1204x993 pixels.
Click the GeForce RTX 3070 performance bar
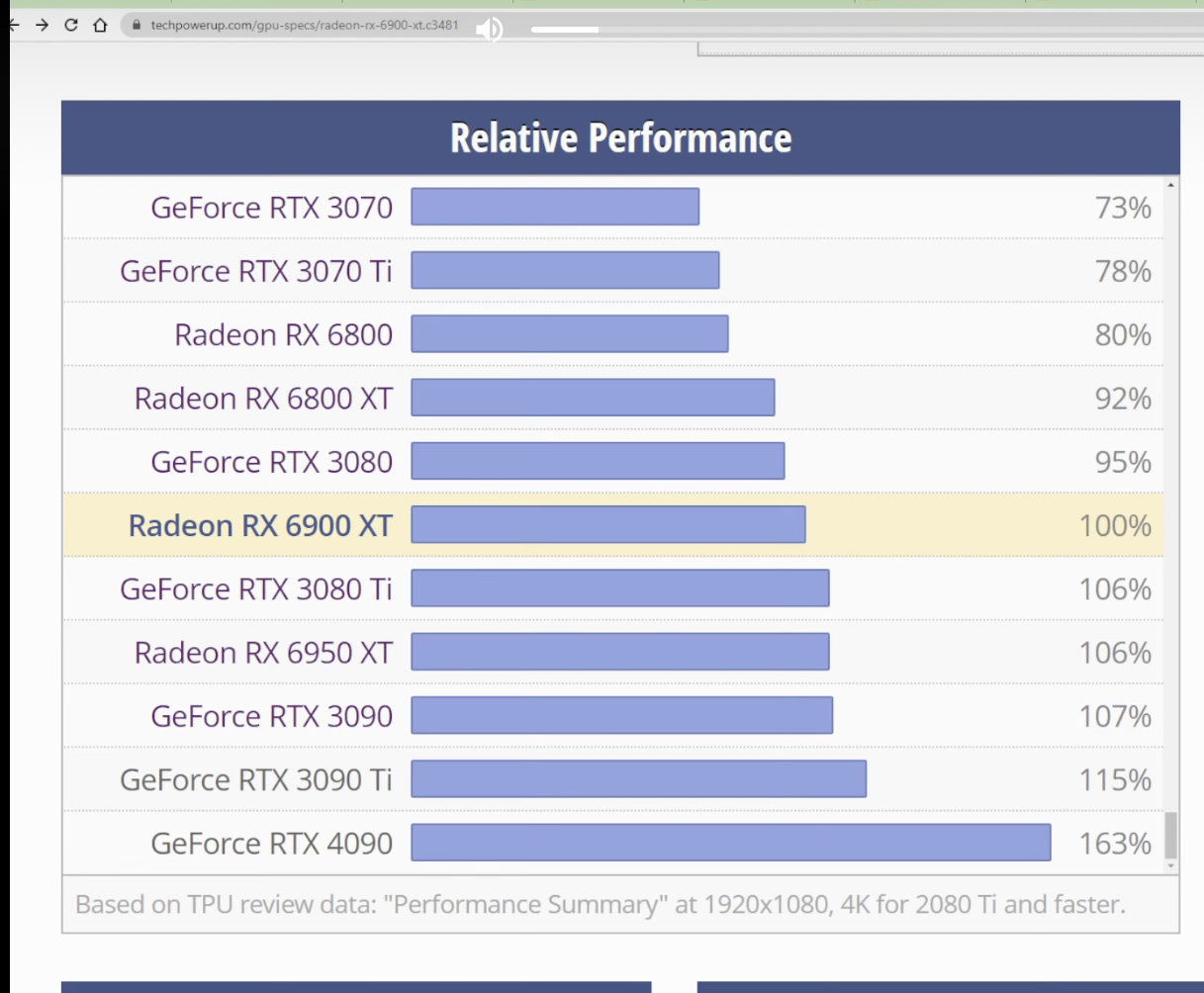coord(555,207)
